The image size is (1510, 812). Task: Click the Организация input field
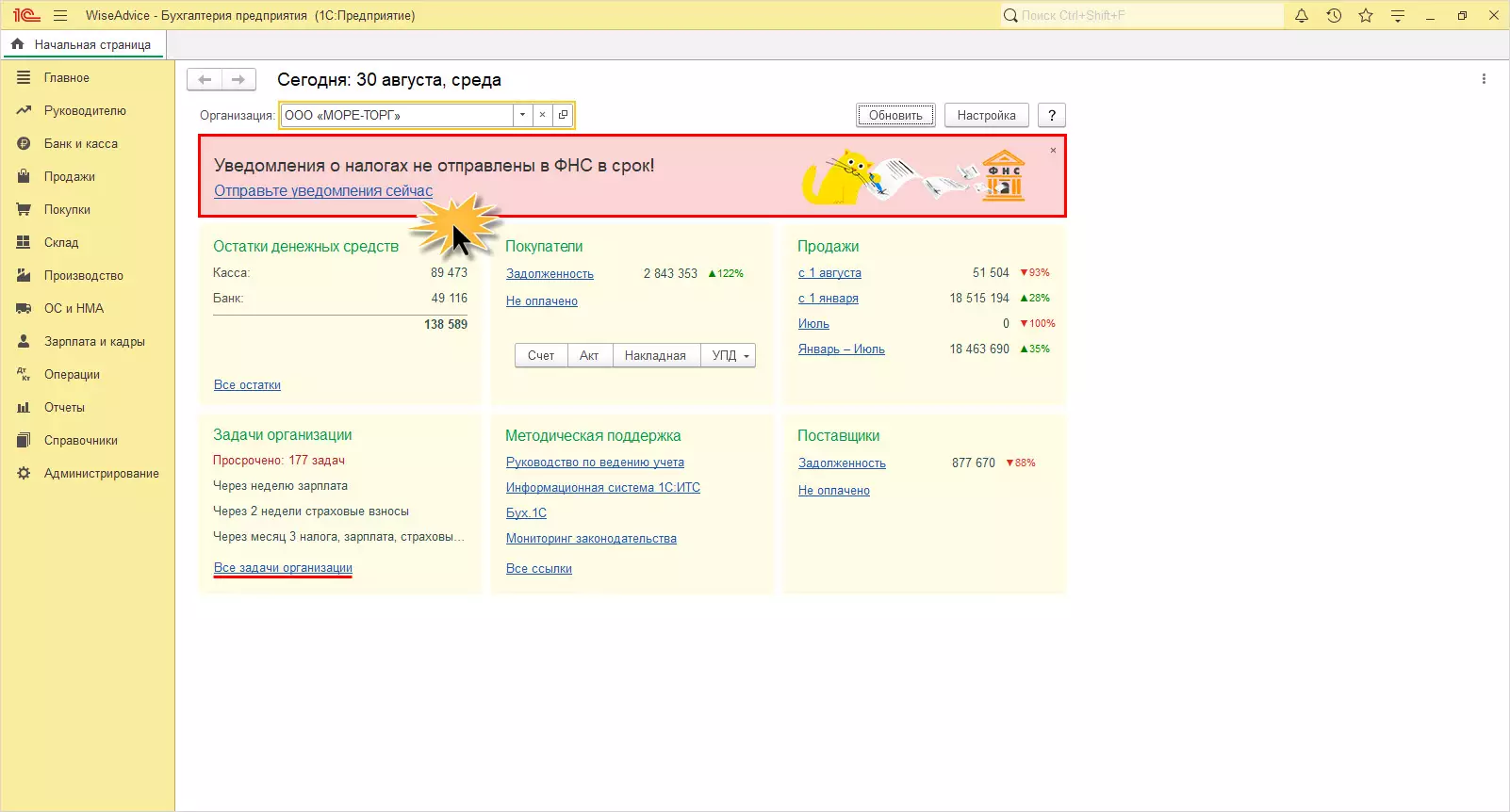click(x=397, y=115)
